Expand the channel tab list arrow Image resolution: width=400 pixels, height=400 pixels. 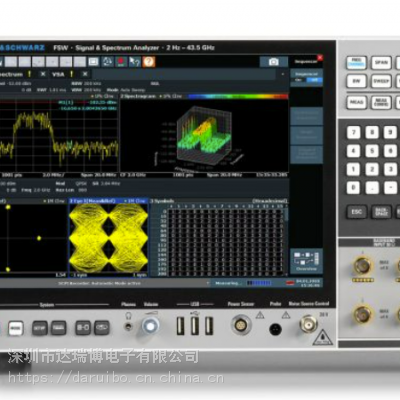[283, 74]
